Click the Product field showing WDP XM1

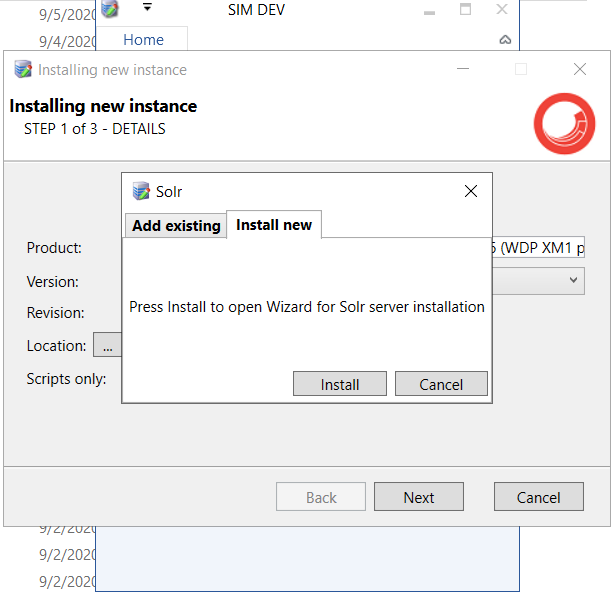[538, 248]
